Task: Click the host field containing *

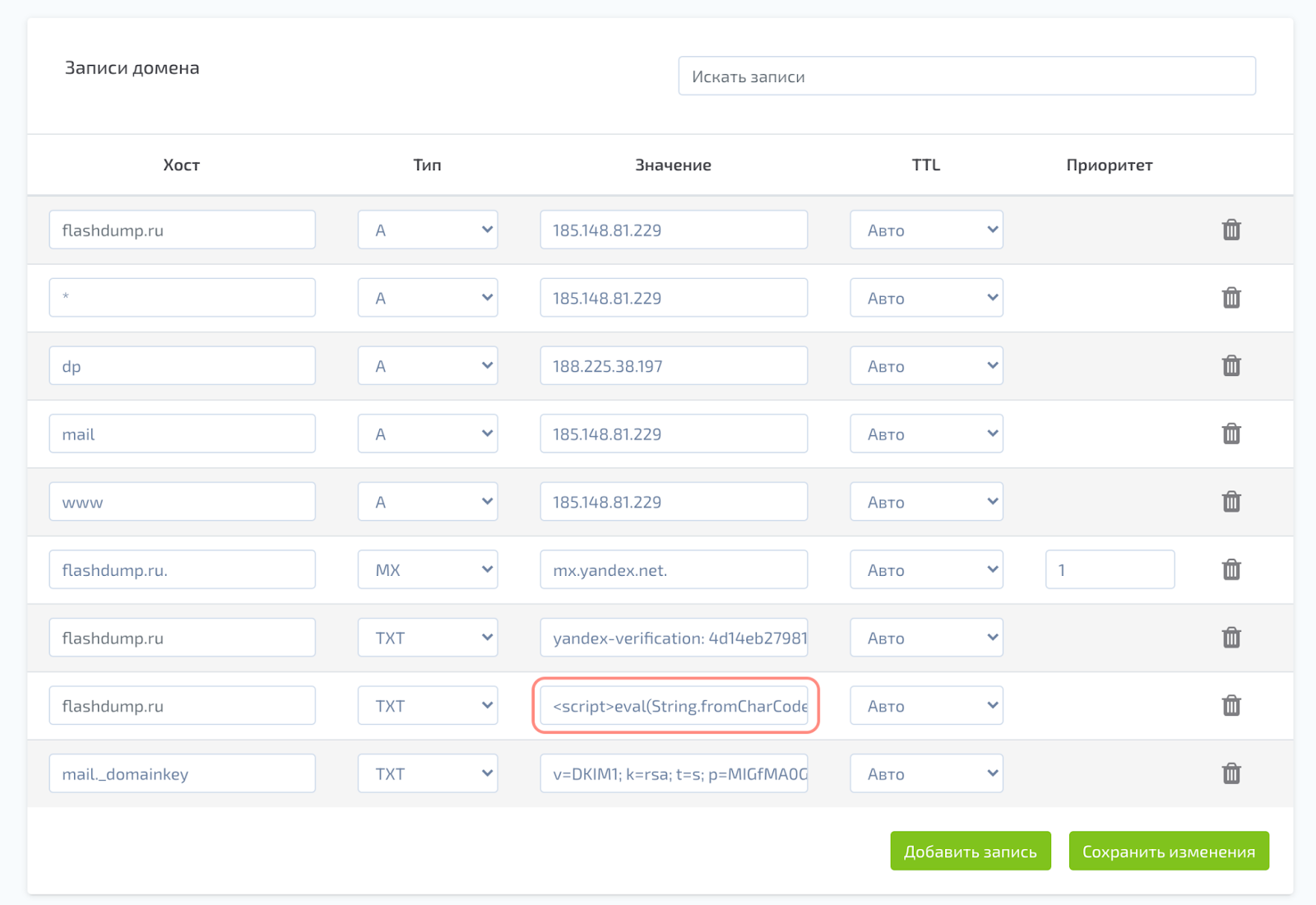Action: point(182,298)
